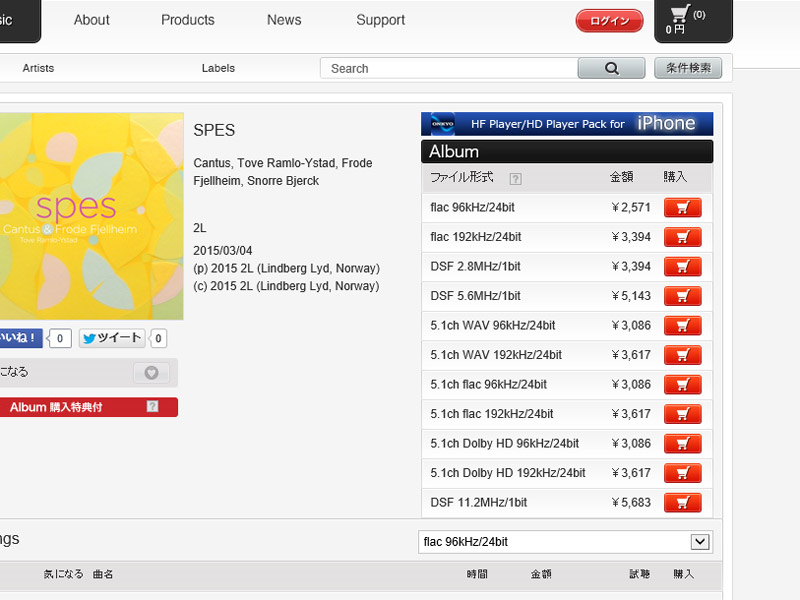The image size is (800, 600).
Task: Toggle the heart favorite button
Action: point(151,373)
